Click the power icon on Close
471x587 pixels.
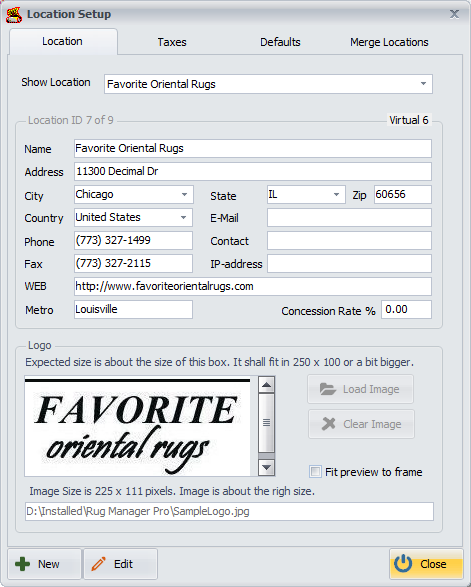click(403, 563)
